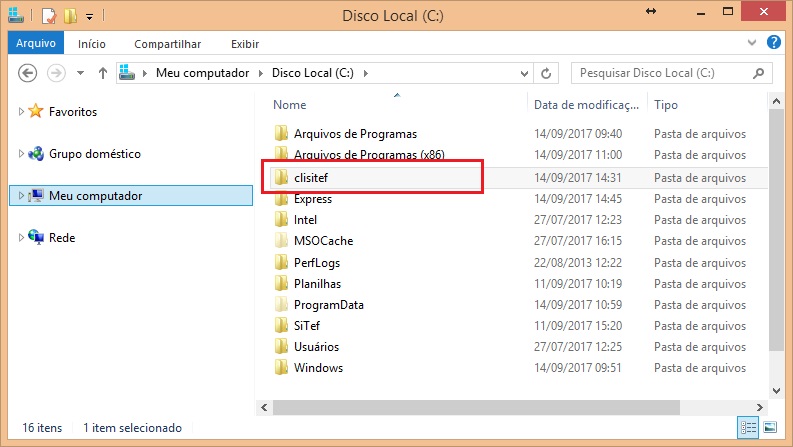The width and height of the screenshot is (793, 447).
Task: Sort by the Data de modificação column
Action: click(x=585, y=104)
